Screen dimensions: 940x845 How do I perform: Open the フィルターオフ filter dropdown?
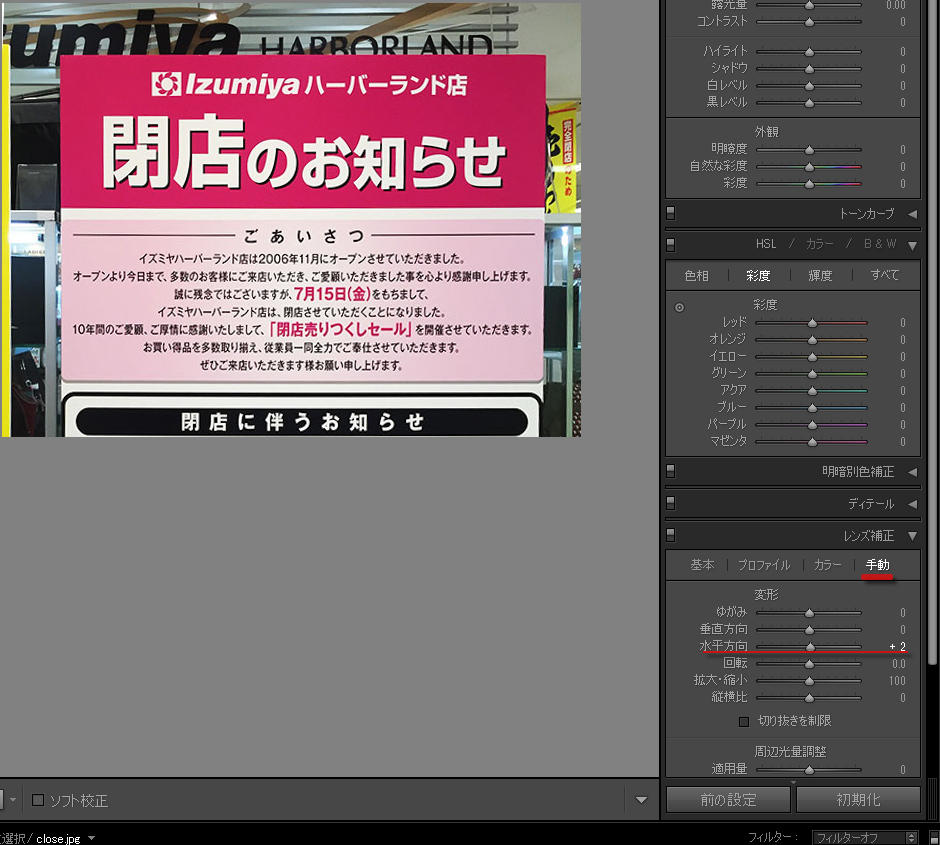point(865,838)
